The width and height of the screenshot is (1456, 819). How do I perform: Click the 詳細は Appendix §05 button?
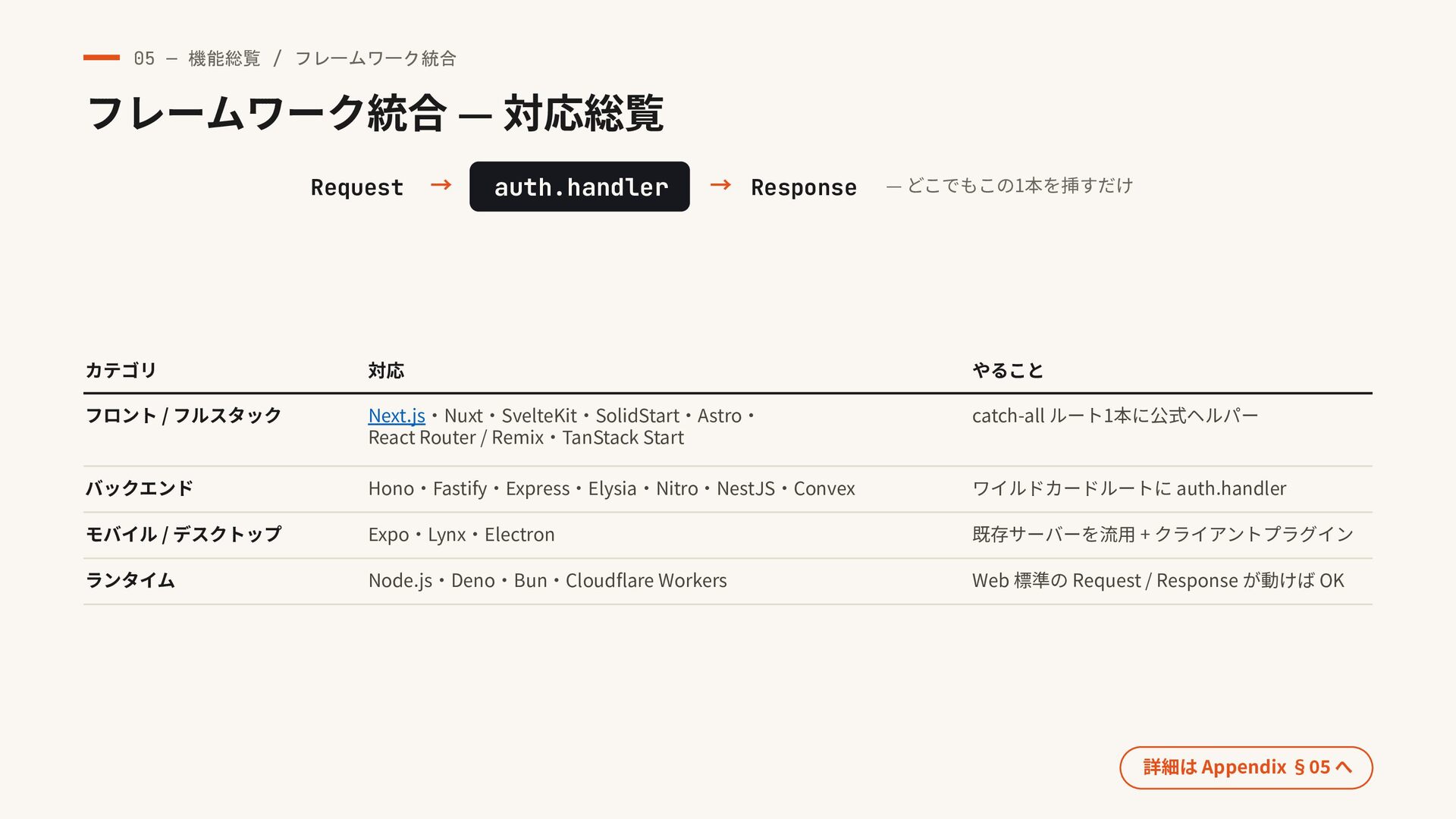pos(1246,767)
